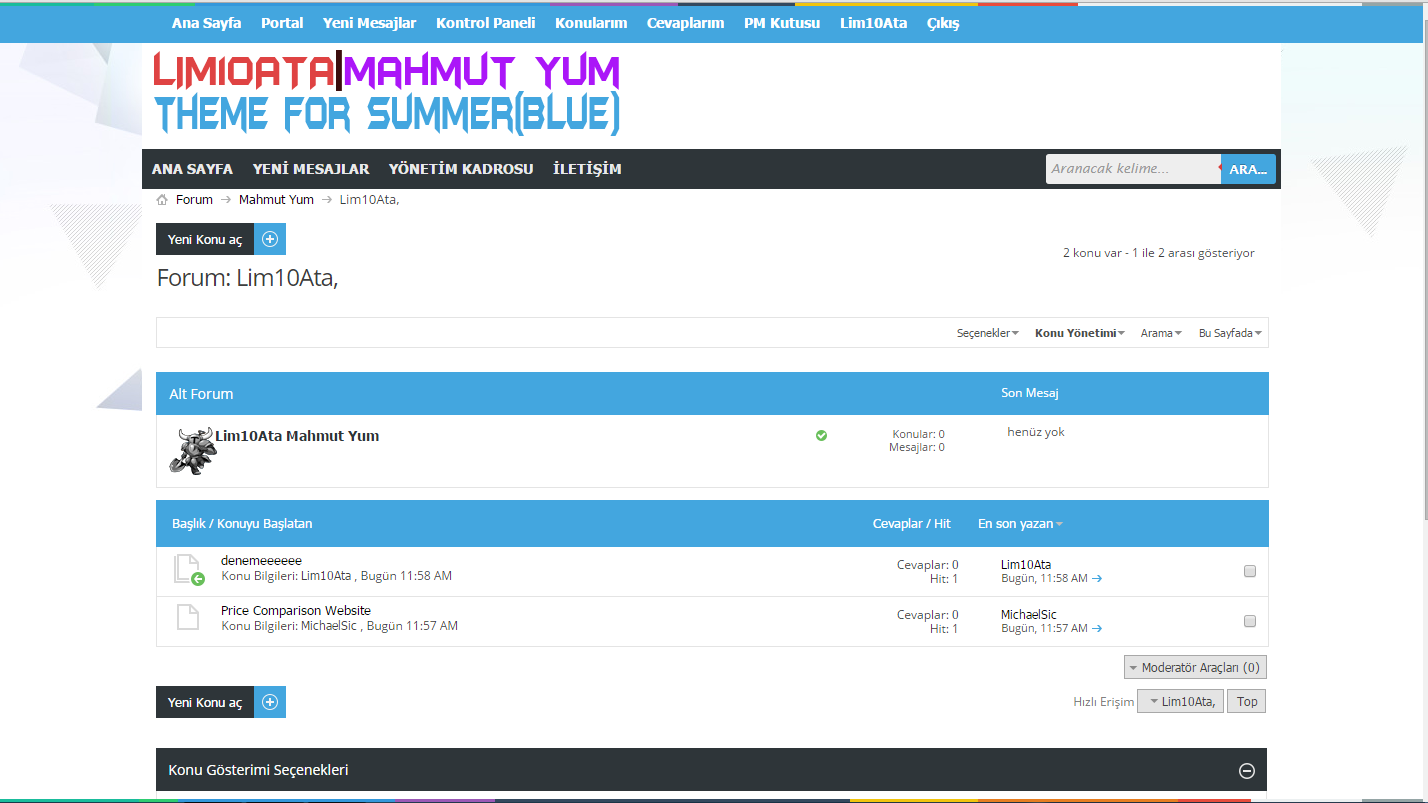
Task: Open the Arama dropdown
Action: pos(1161,333)
